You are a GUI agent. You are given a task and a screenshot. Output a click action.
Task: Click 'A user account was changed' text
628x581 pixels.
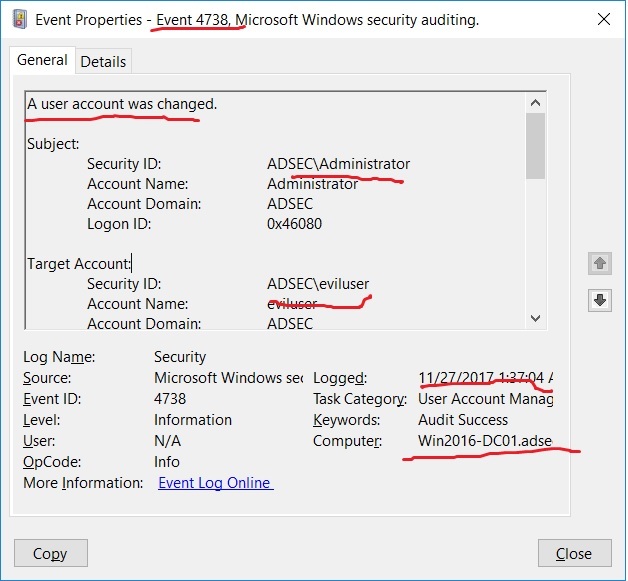[122, 104]
